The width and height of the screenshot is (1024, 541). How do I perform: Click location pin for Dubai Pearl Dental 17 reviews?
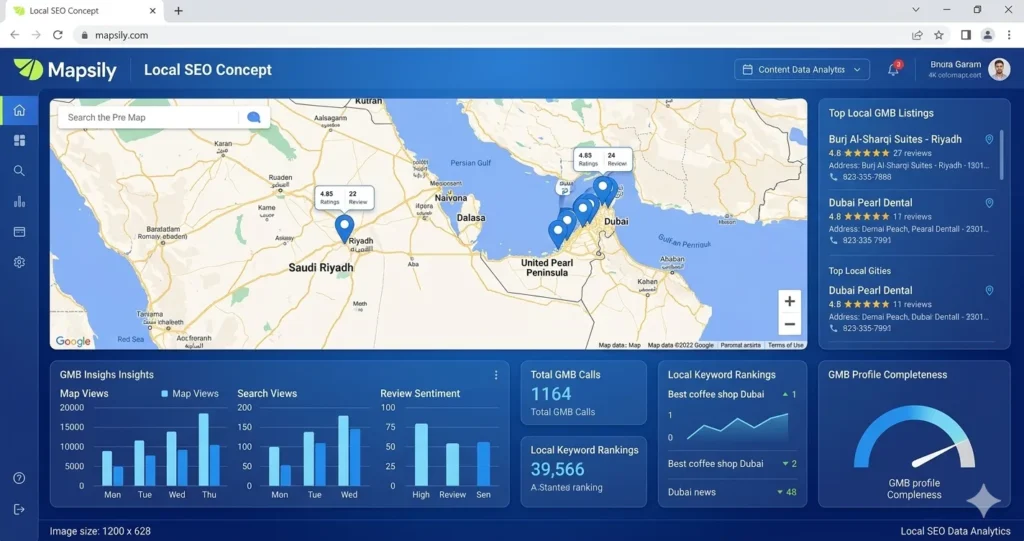tap(989, 203)
